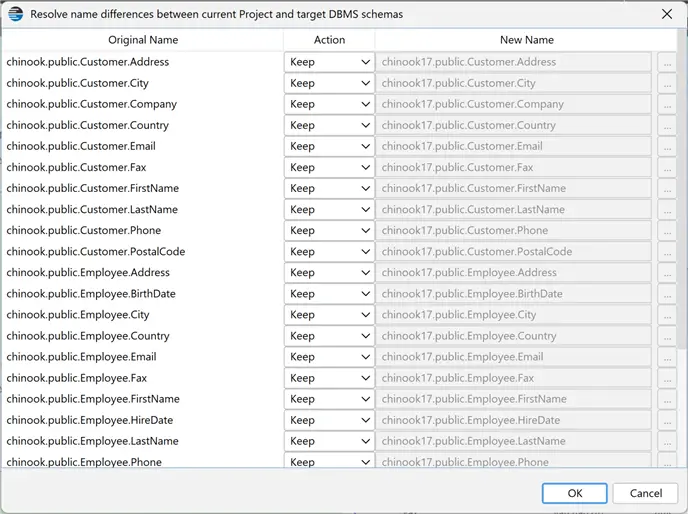Viewport: 688px width, 514px height.
Task: Click ellipsis button for Employee.LastName new name
Action: coord(667,441)
